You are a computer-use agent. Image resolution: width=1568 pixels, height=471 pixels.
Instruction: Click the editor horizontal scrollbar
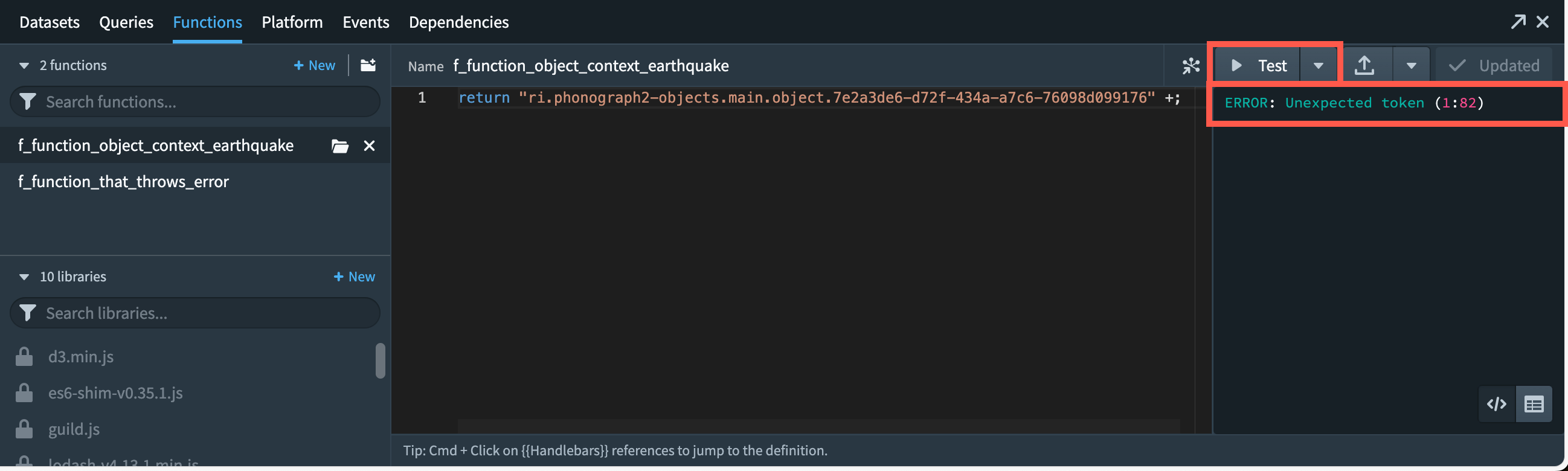pos(818,426)
